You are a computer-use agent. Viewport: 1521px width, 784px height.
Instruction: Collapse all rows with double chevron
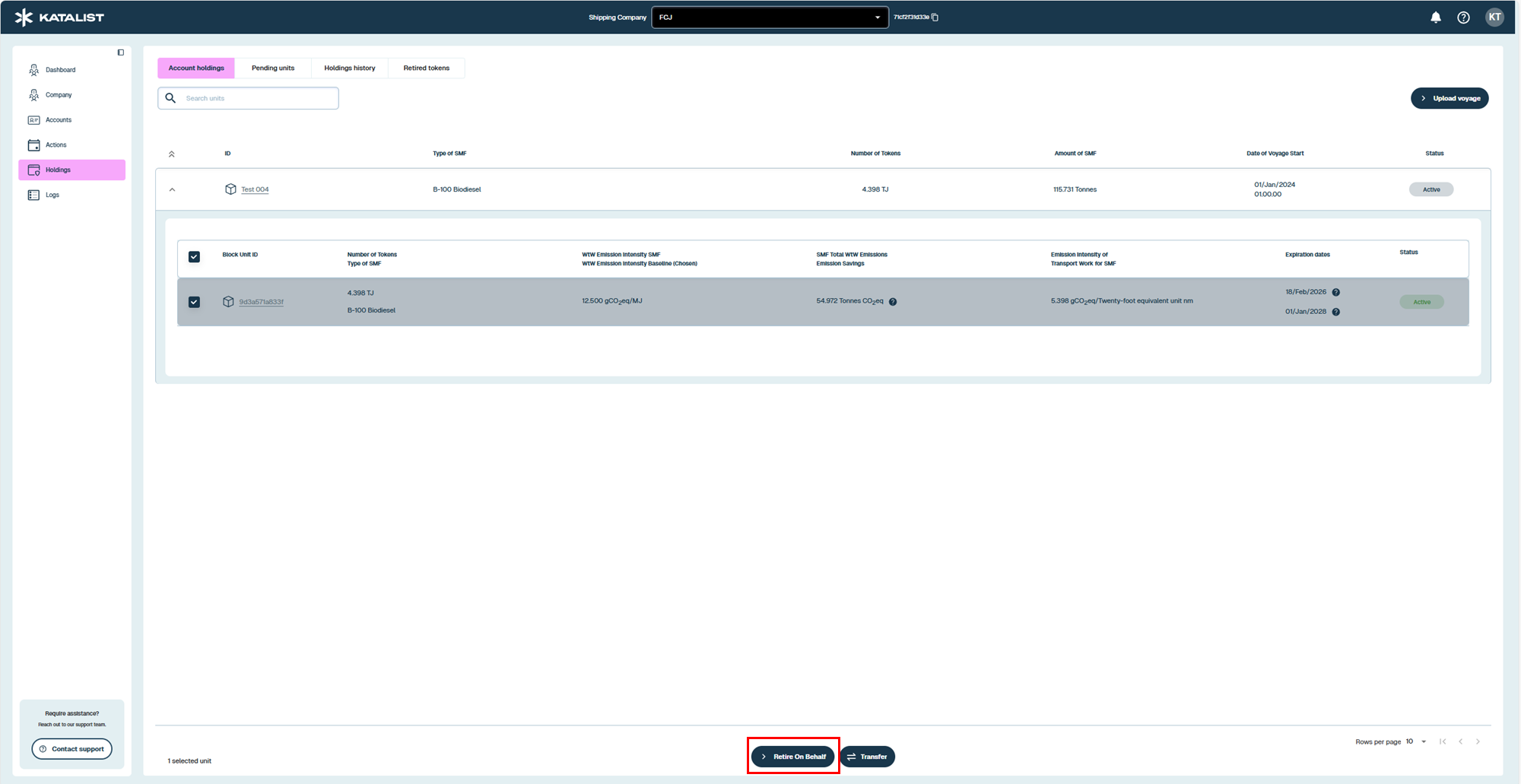click(x=172, y=154)
